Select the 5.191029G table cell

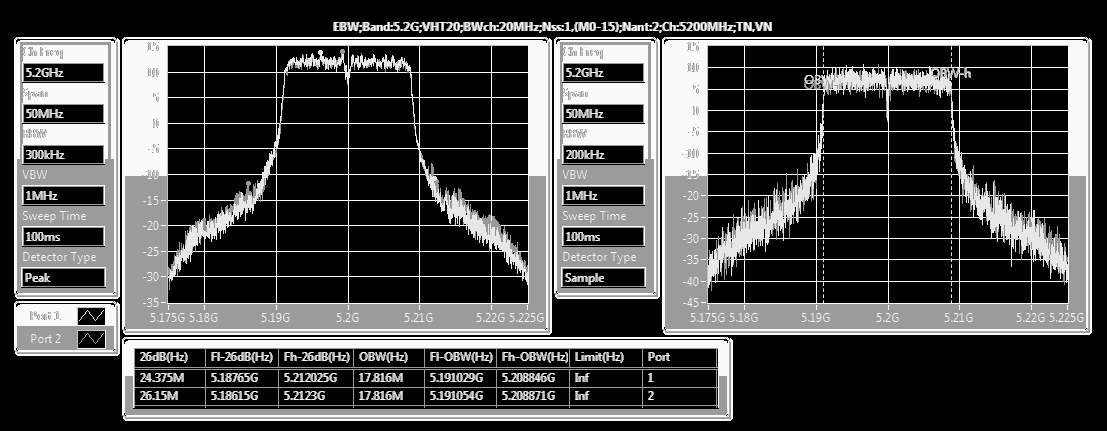[461, 378]
